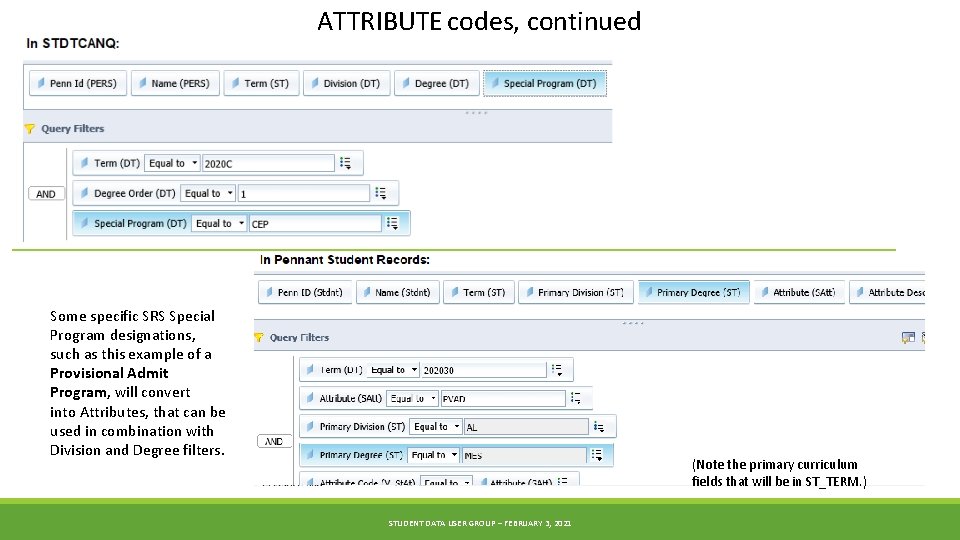Click the 202030 Term filter object icon
The image size is (960, 540).
pos(310,369)
